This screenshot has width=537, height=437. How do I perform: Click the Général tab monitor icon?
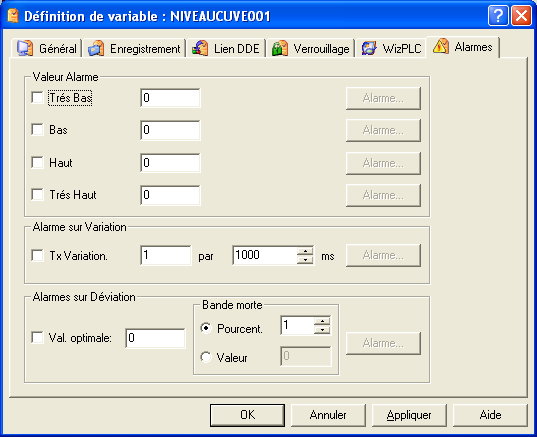point(25,48)
